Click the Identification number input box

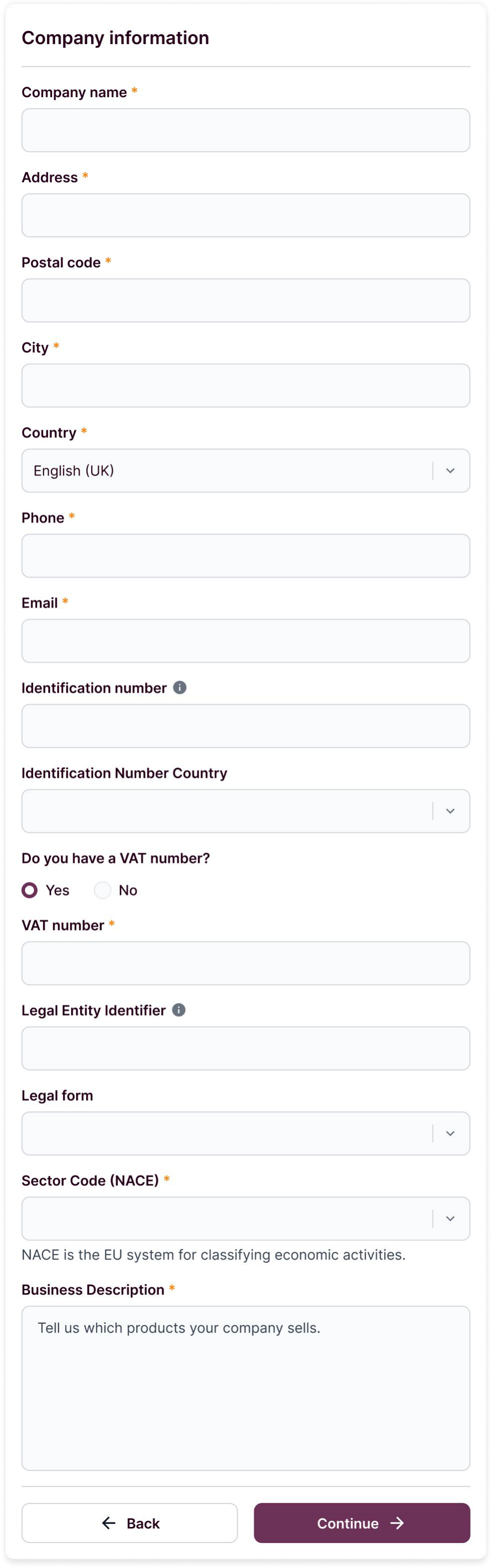(245, 726)
